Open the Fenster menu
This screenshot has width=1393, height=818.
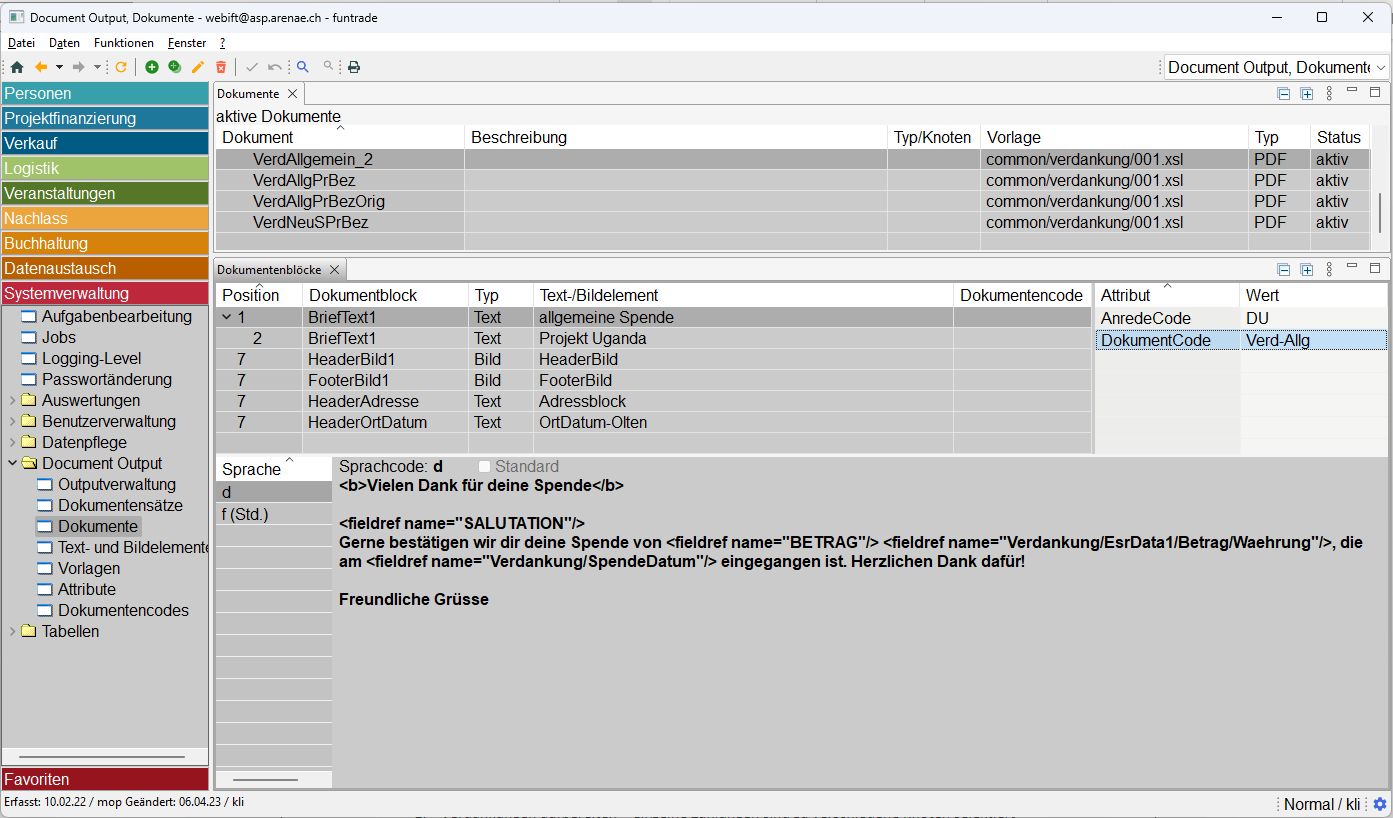(187, 43)
